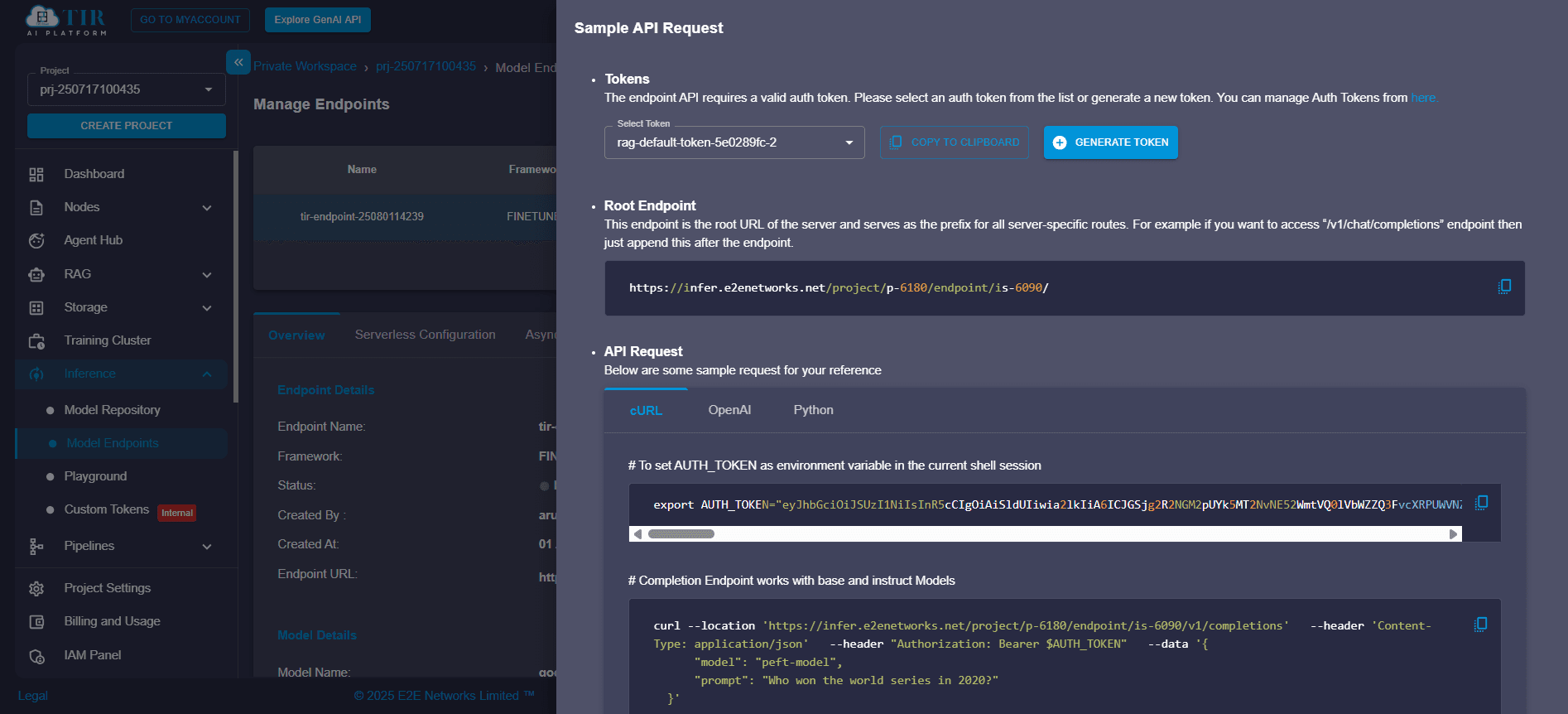1568x714 pixels.
Task: Click COPY TO CLIPBOARD button
Action: tap(955, 142)
